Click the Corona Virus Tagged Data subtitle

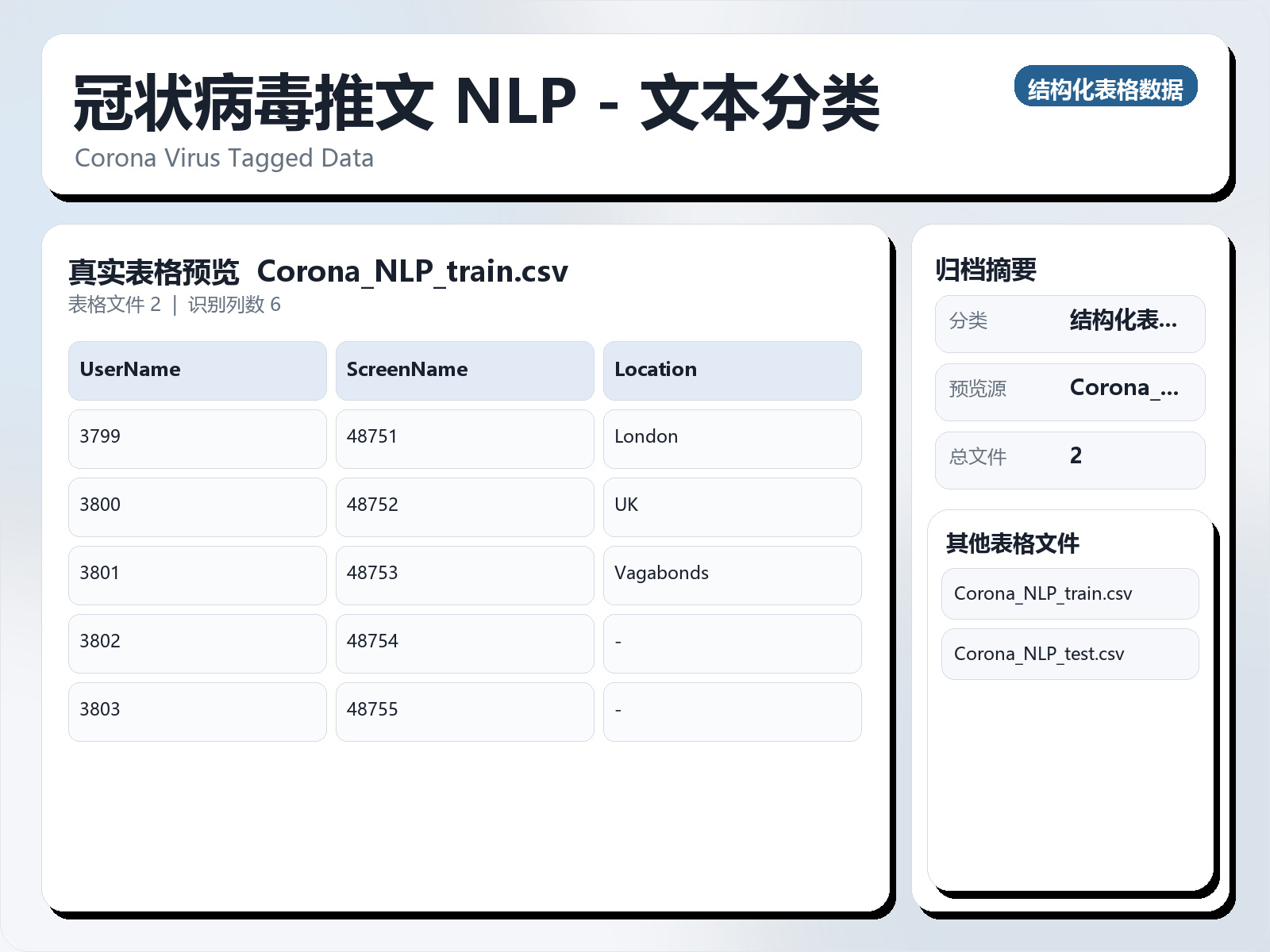[224, 159]
